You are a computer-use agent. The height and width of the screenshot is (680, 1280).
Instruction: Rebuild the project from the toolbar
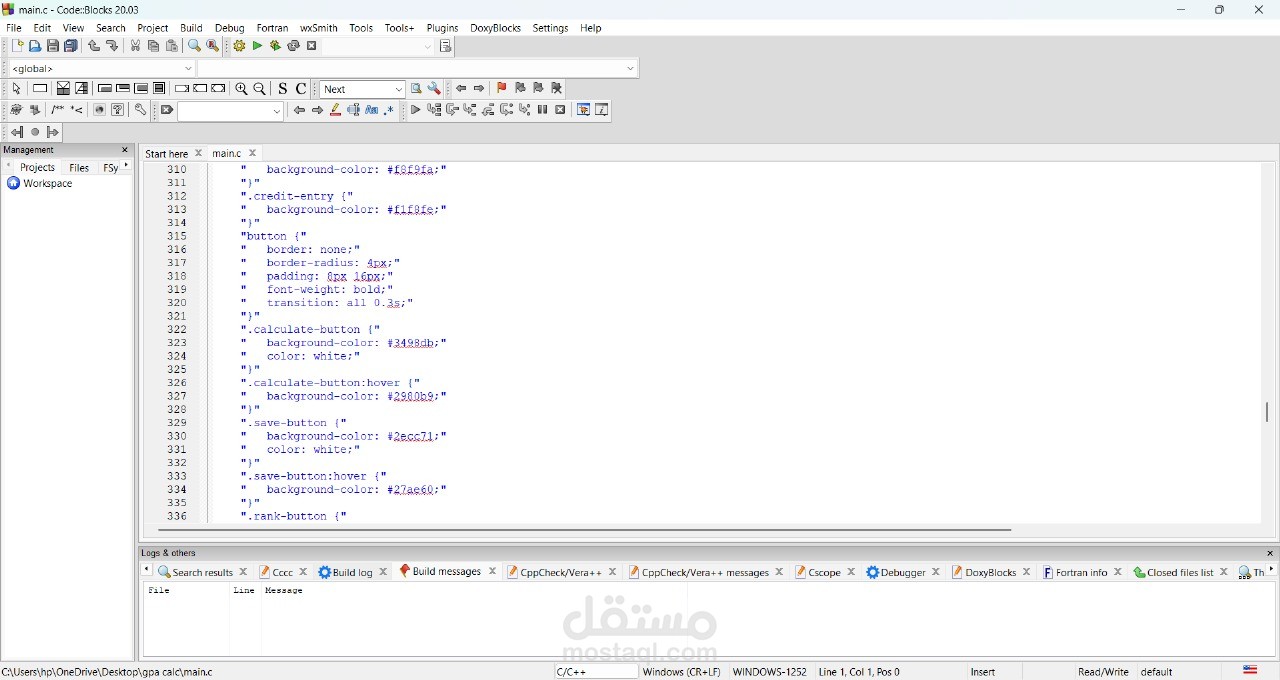point(293,46)
